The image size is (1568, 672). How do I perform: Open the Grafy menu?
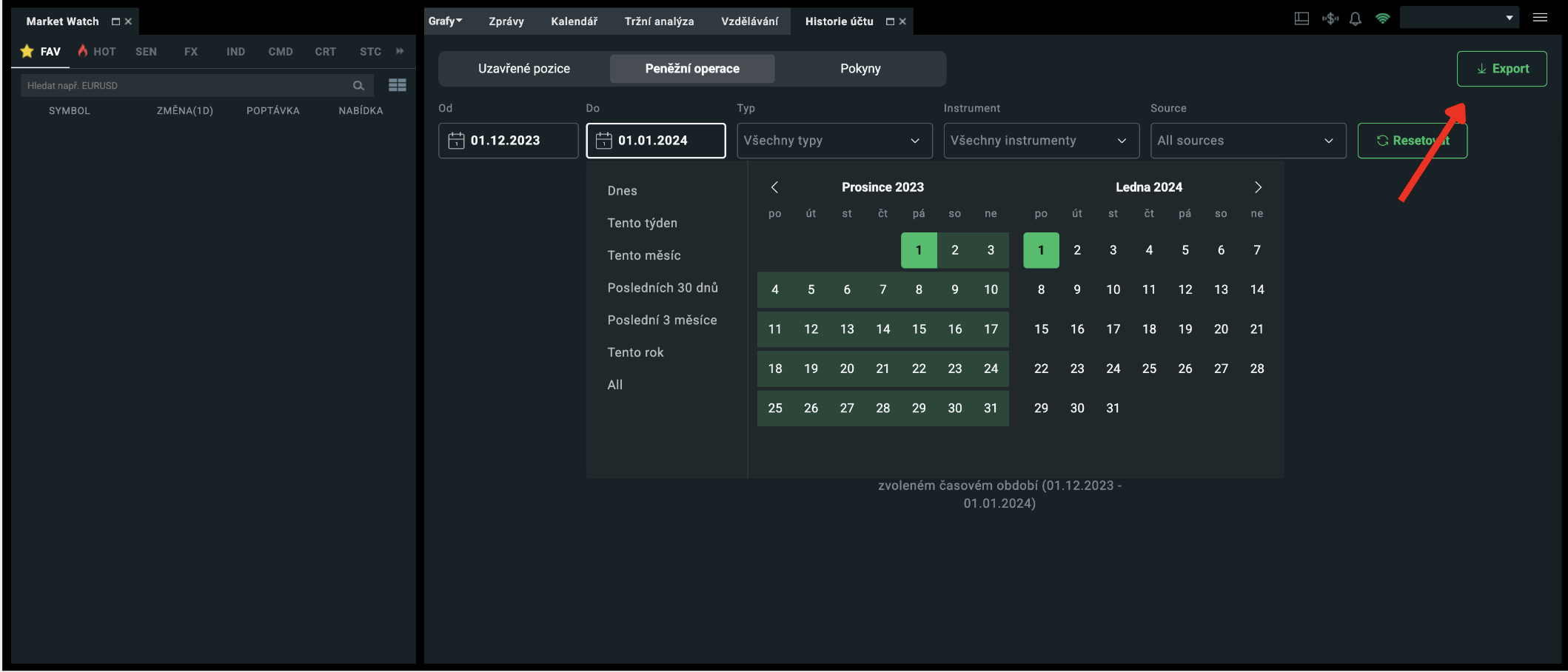445,21
